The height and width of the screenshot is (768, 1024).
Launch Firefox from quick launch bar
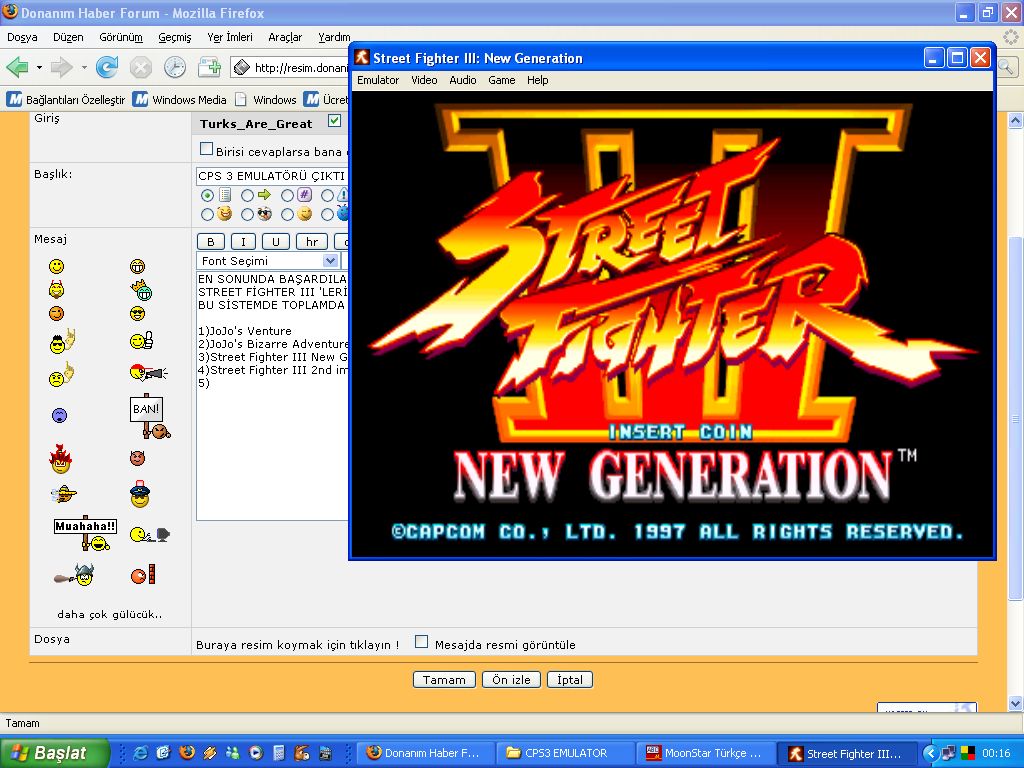pos(187,753)
